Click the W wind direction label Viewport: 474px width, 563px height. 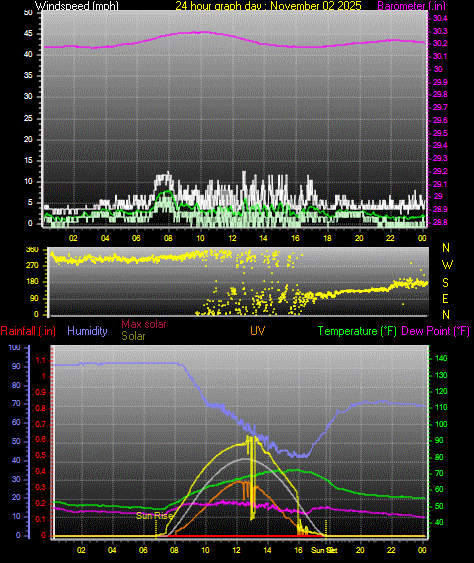click(447, 265)
